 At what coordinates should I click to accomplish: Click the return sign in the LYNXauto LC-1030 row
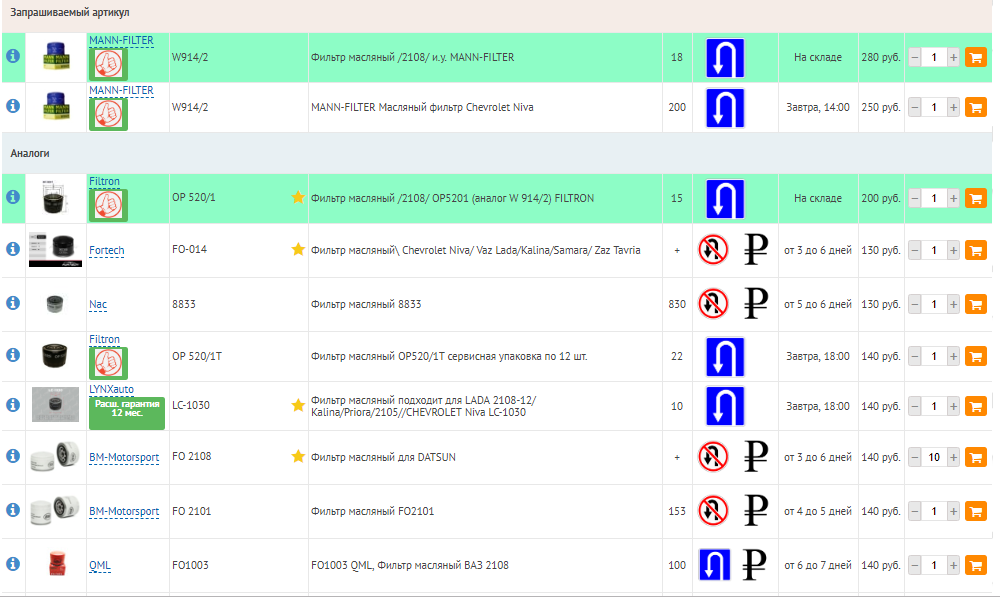tap(725, 406)
